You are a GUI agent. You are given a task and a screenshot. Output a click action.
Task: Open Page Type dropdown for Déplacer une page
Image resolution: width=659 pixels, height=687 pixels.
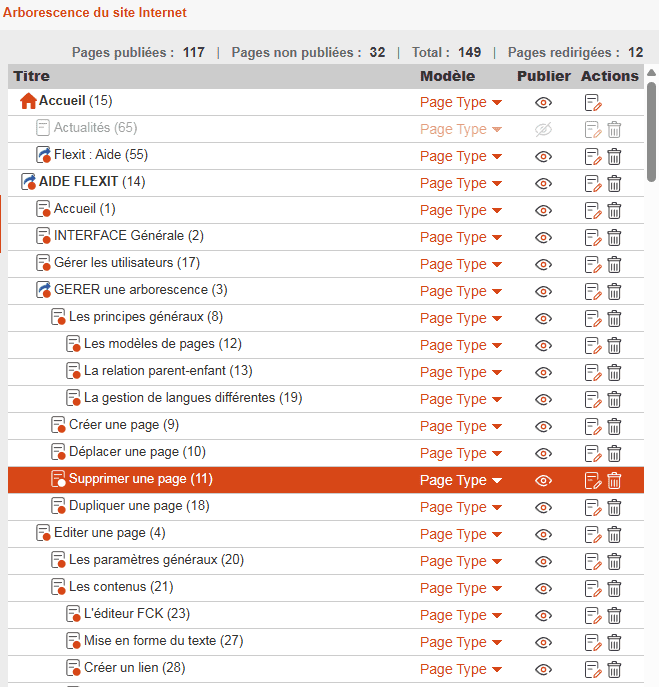point(460,453)
